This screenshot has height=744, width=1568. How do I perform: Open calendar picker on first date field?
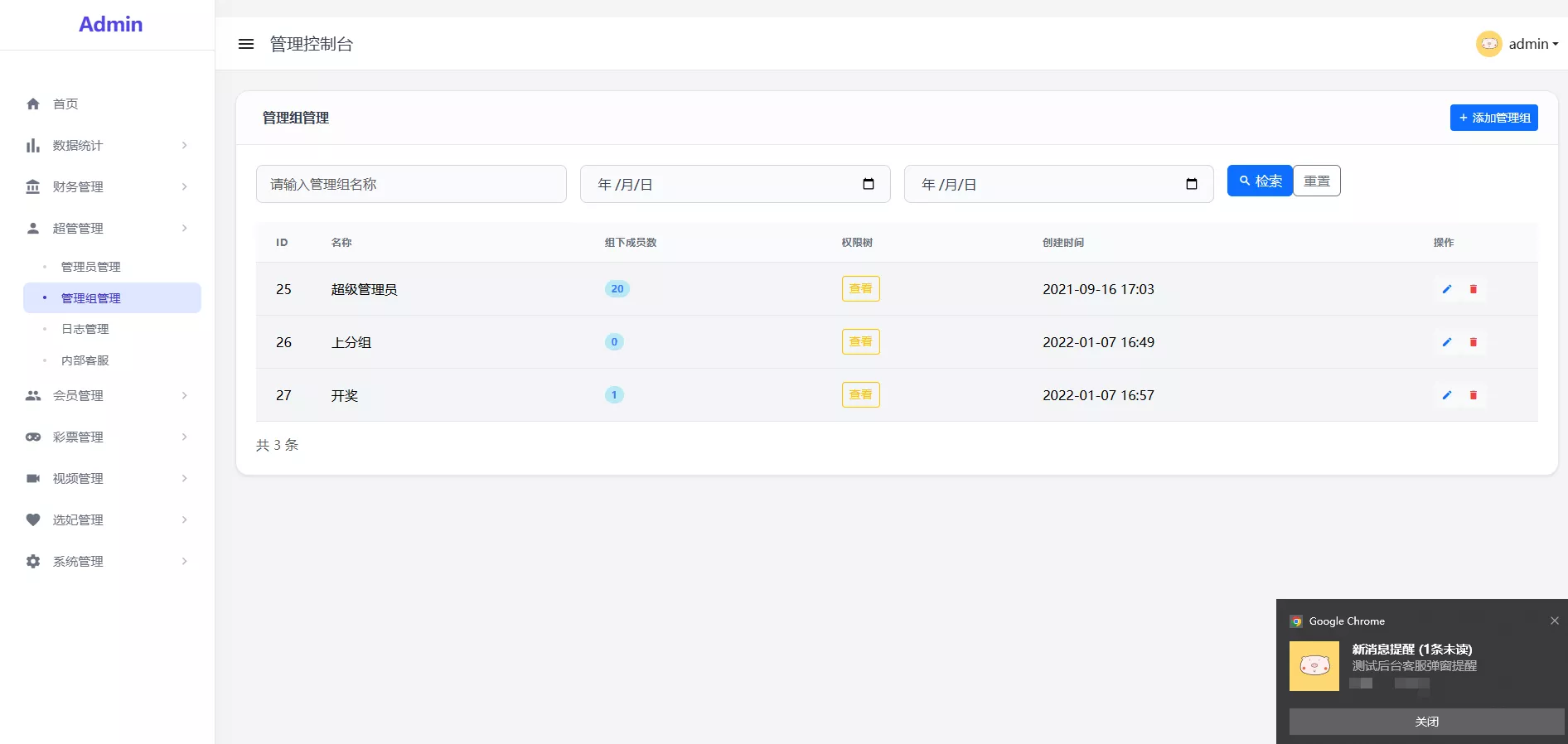point(868,184)
